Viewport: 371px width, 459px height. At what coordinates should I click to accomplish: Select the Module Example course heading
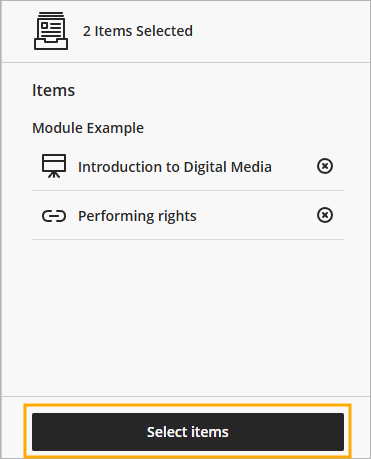pos(88,128)
